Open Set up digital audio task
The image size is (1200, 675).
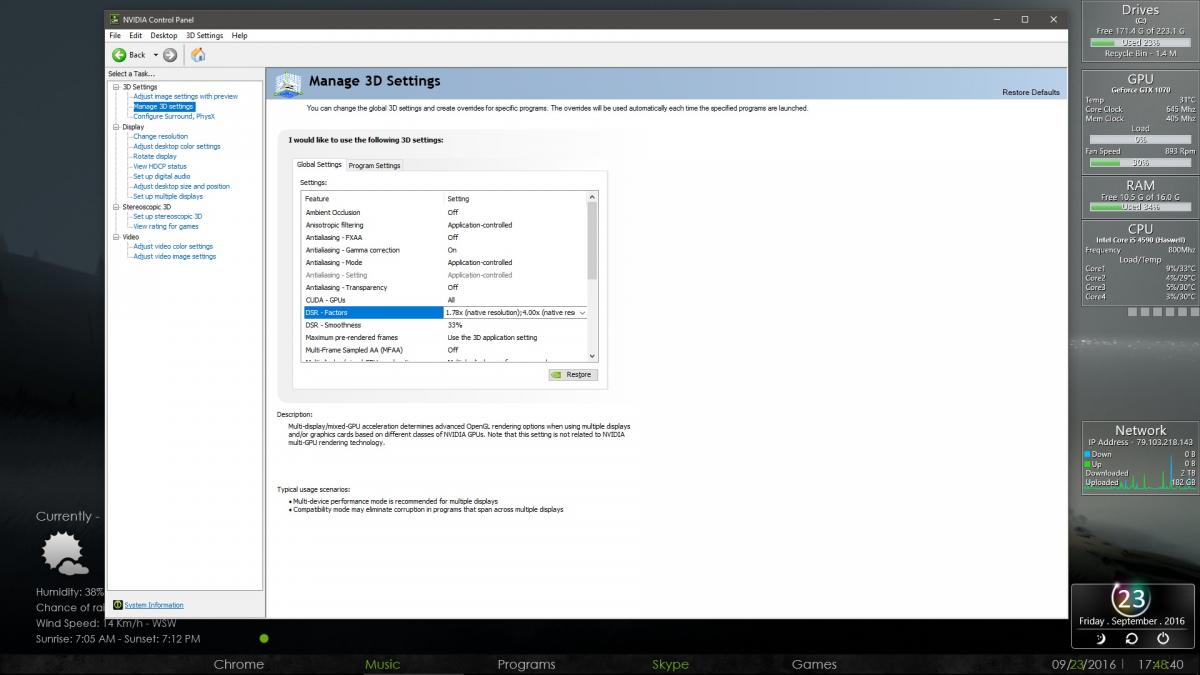pos(162,177)
